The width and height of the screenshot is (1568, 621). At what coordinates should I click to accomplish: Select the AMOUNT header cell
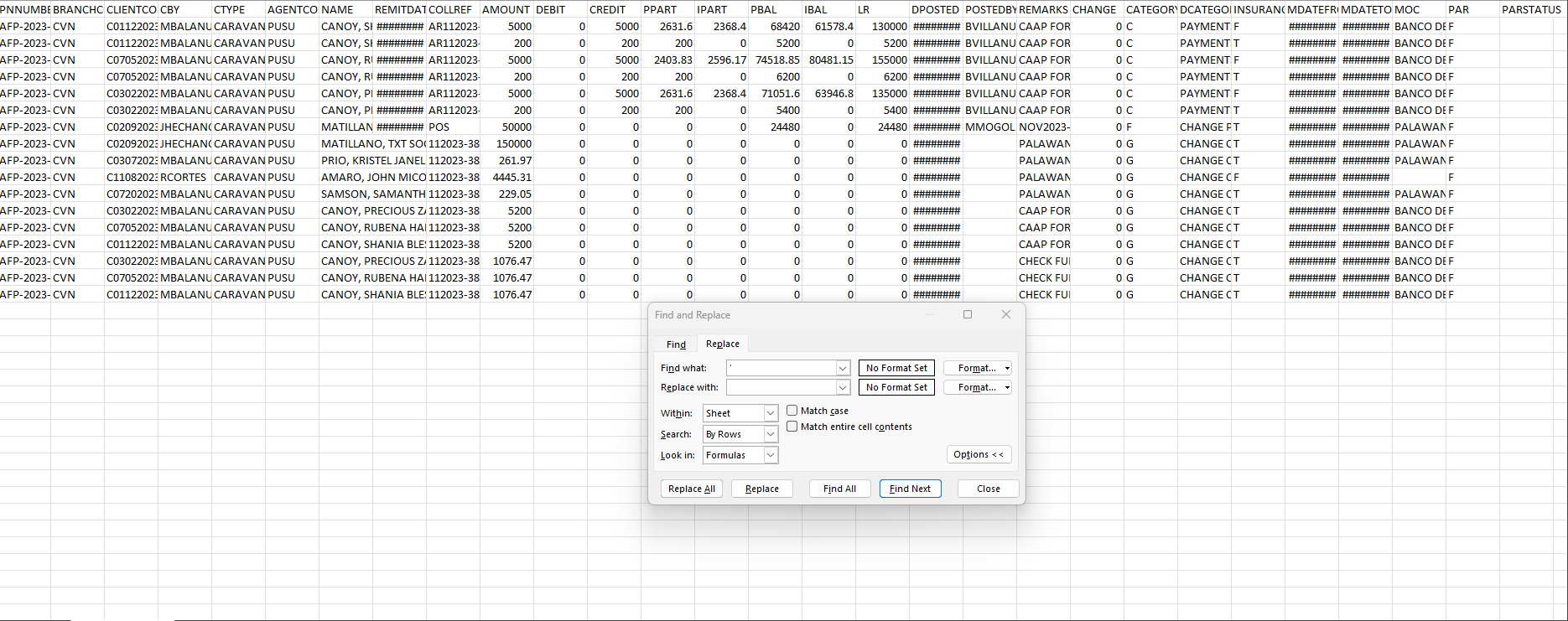click(506, 9)
